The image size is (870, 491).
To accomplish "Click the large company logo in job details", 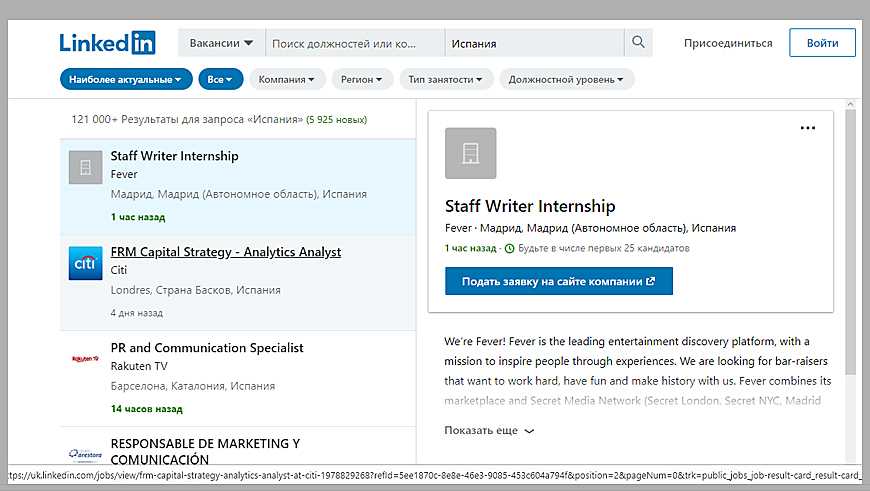I will [470, 153].
